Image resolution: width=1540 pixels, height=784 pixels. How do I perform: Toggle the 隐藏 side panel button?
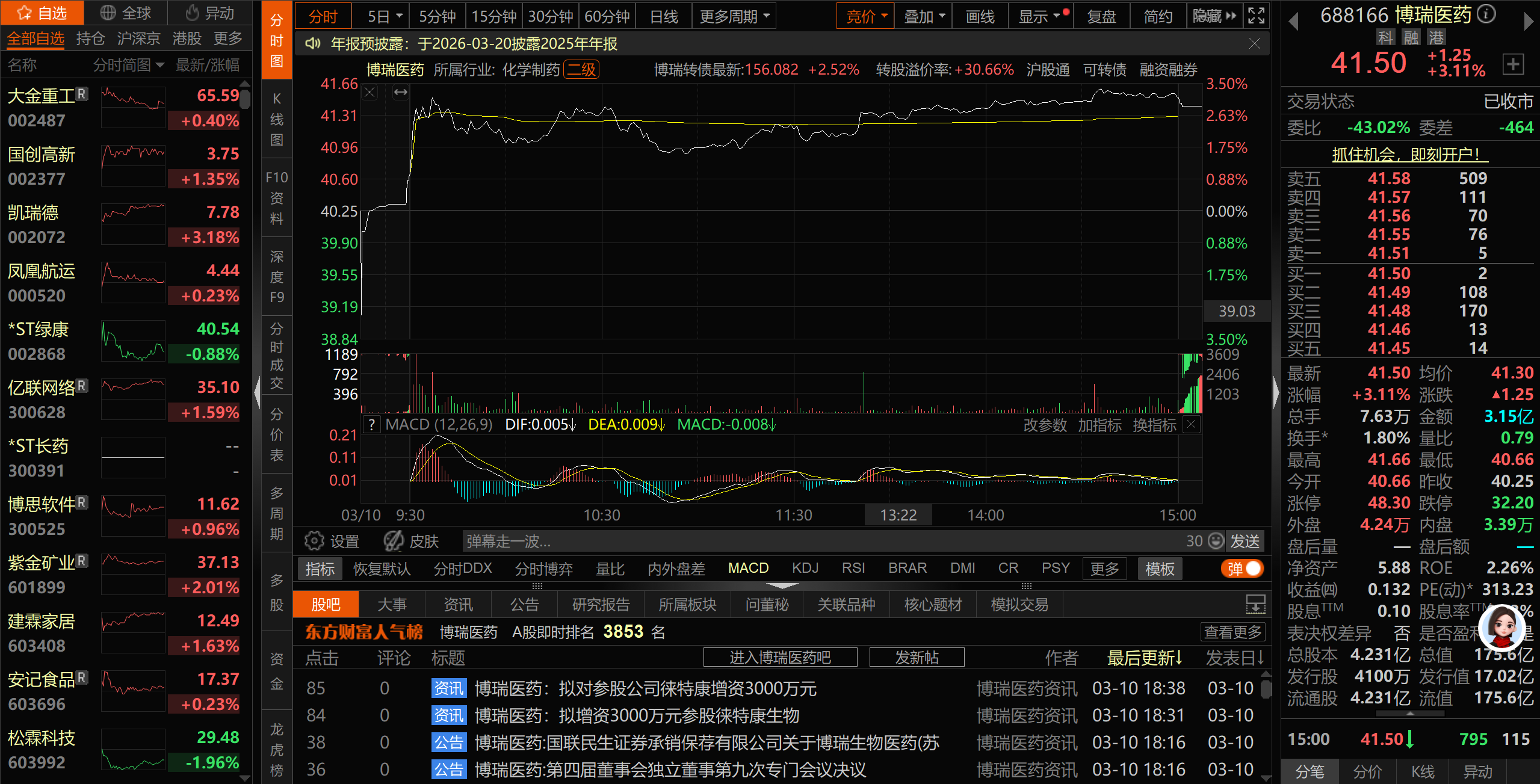click(1213, 16)
